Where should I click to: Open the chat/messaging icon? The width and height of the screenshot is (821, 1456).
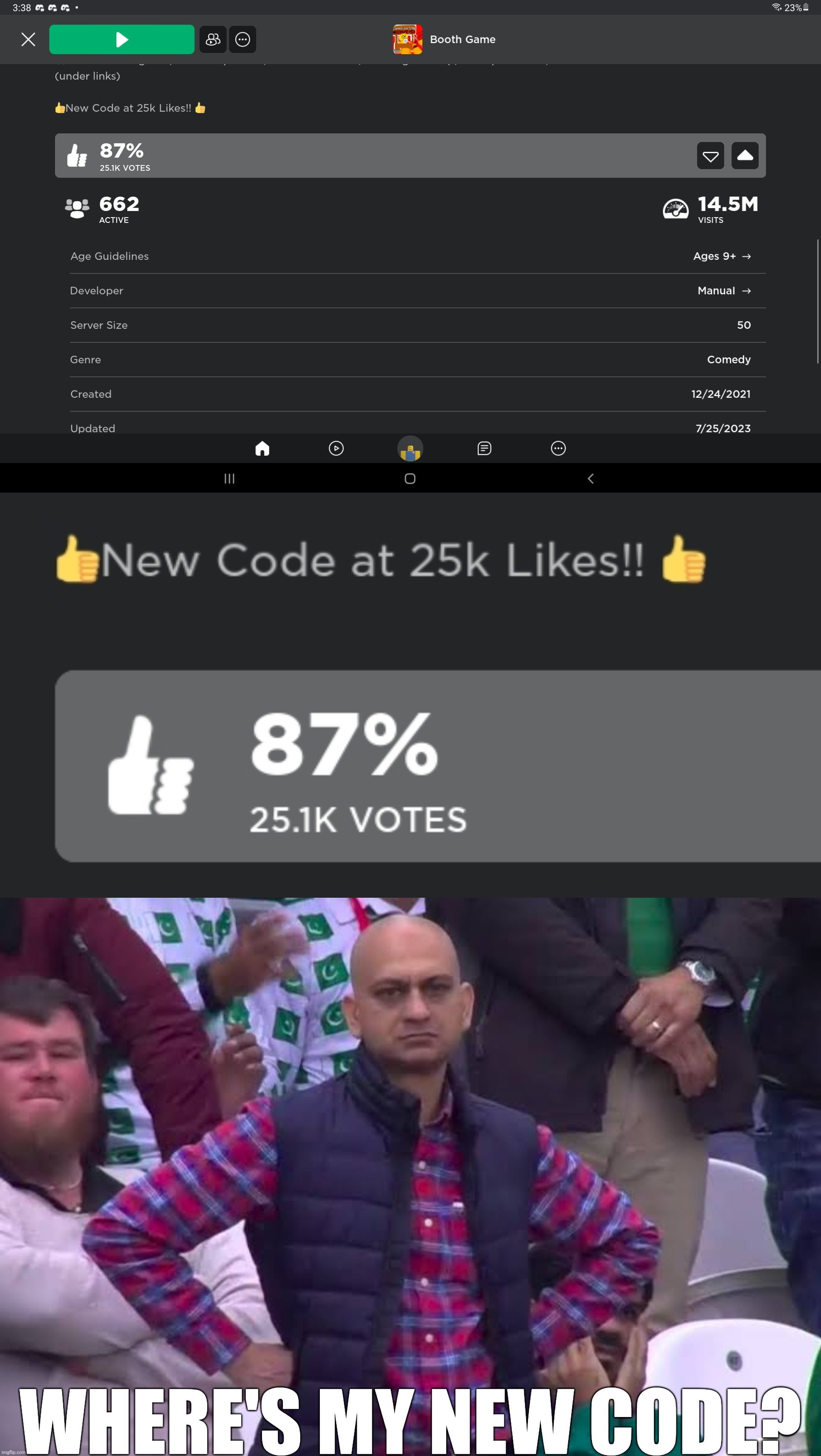point(484,447)
